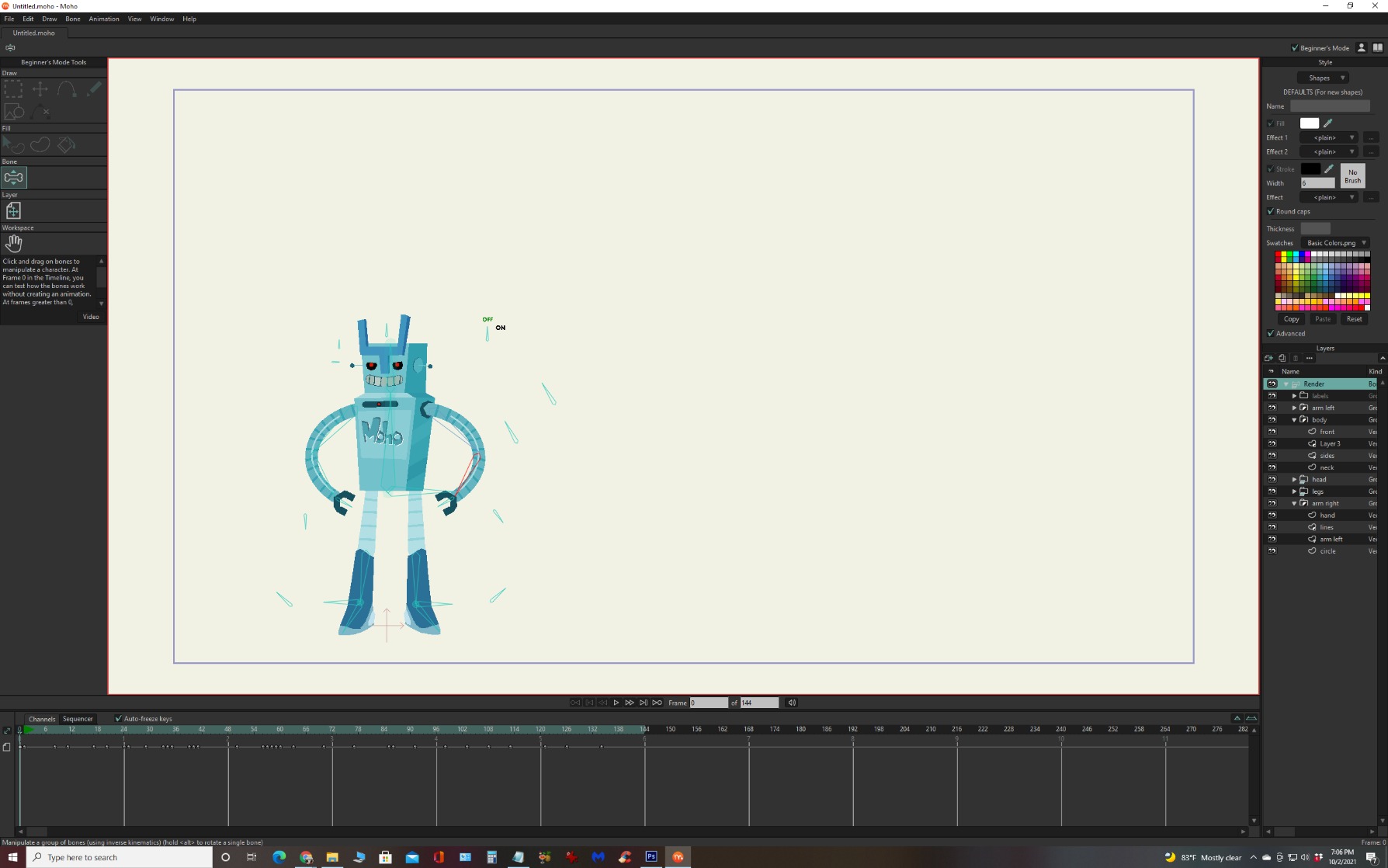This screenshot has height=868, width=1388.
Task: Collapse the body layer group
Action: point(1294,420)
